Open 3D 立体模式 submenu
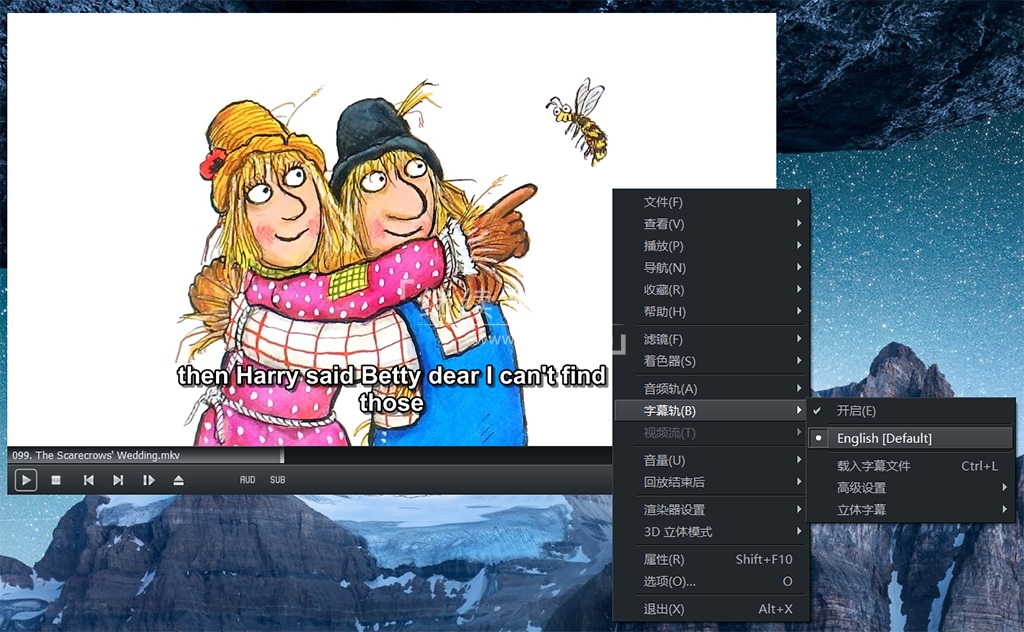The height and width of the screenshot is (632, 1024). point(678,532)
